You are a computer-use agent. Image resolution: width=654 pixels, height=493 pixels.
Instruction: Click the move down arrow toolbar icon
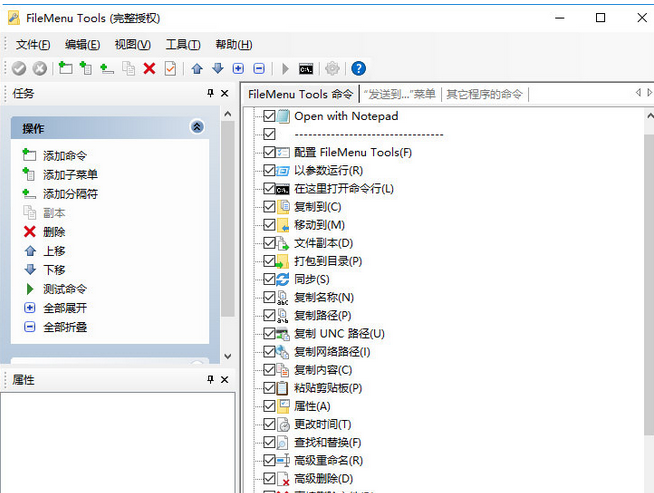pos(218,68)
